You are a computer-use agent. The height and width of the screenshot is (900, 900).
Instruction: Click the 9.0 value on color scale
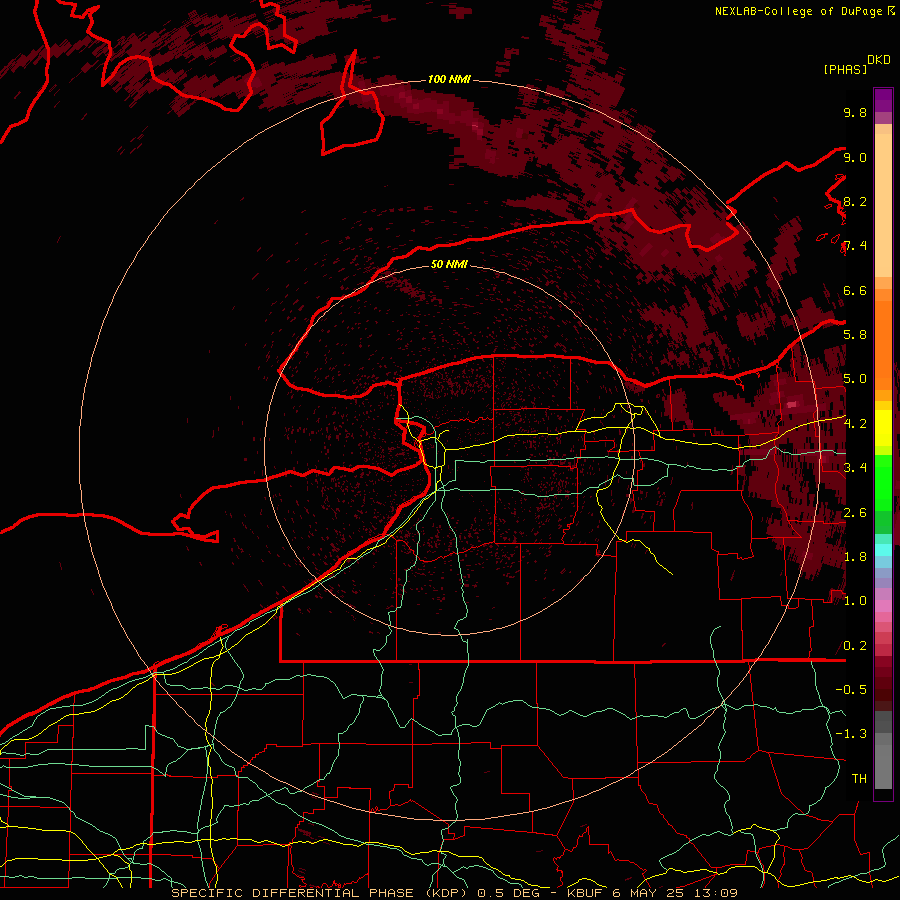[855, 157]
